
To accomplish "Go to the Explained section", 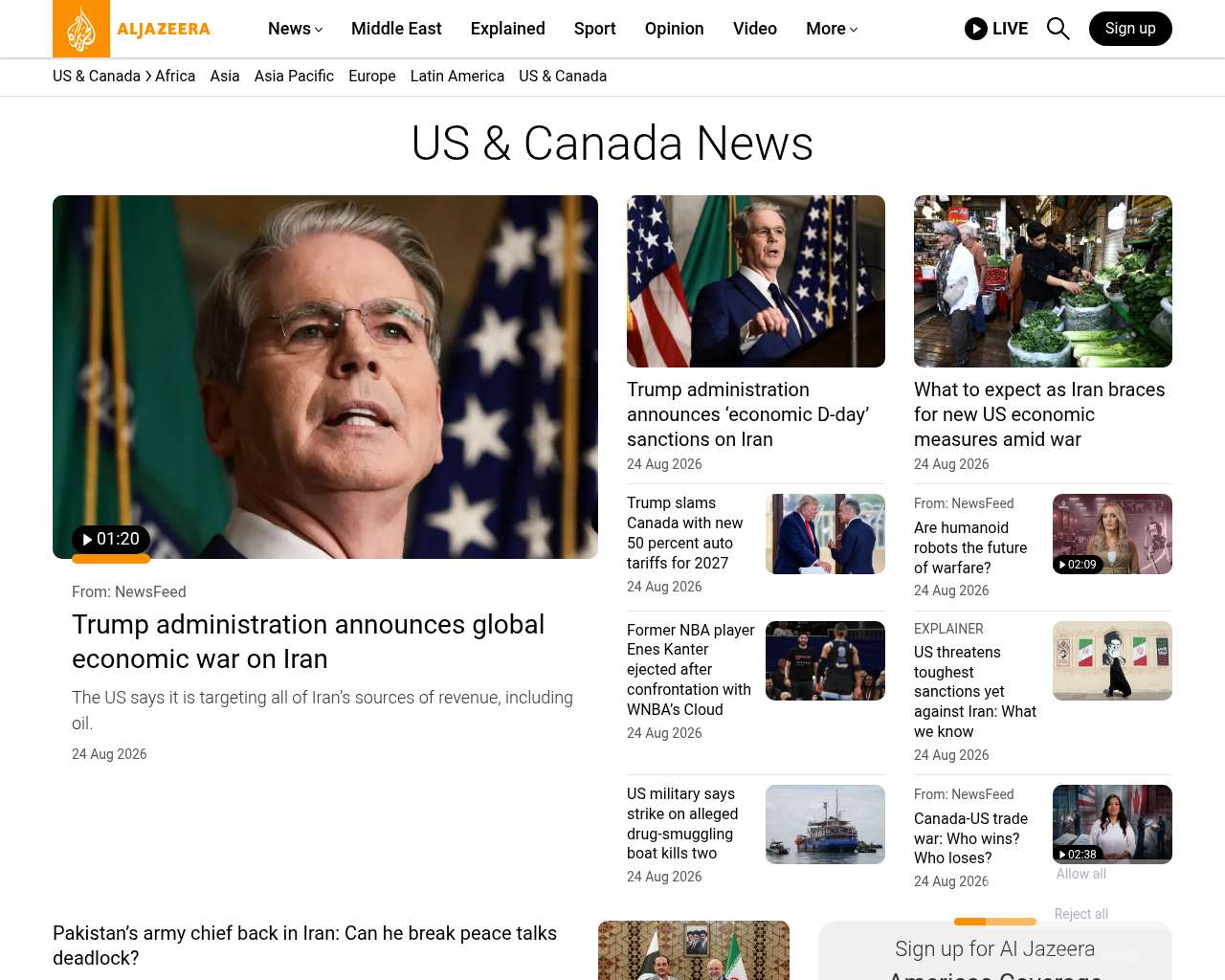I will pos(508,29).
